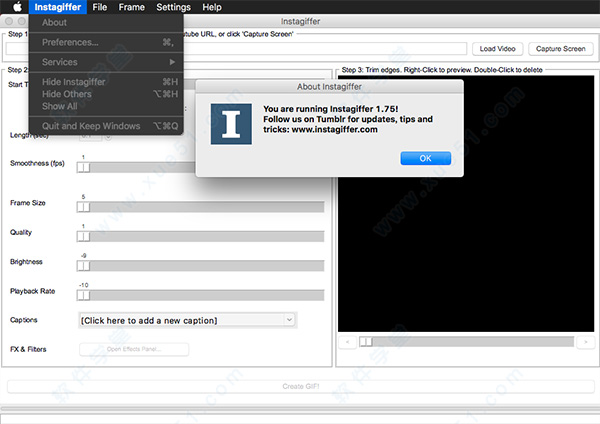Open the Help menu
Image resolution: width=600 pixels, height=424 pixels.
(x=212, y=7)
